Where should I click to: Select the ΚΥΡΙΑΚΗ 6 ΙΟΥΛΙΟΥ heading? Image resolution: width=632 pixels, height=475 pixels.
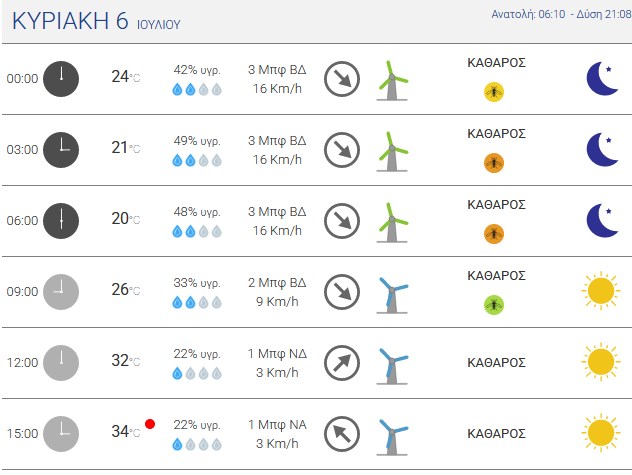tap(96, 21)
